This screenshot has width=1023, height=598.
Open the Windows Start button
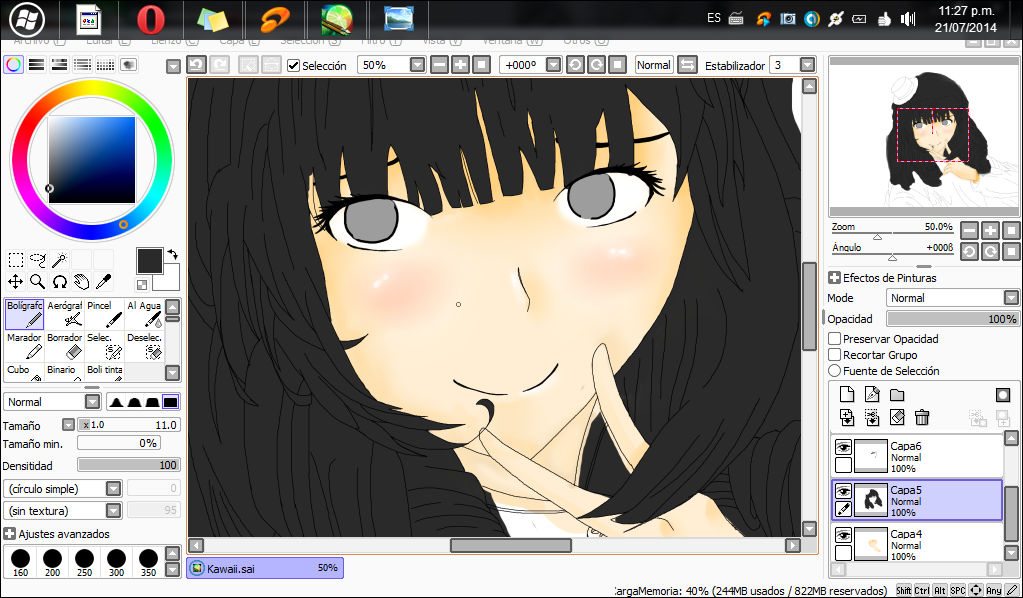tap(27, 20)
